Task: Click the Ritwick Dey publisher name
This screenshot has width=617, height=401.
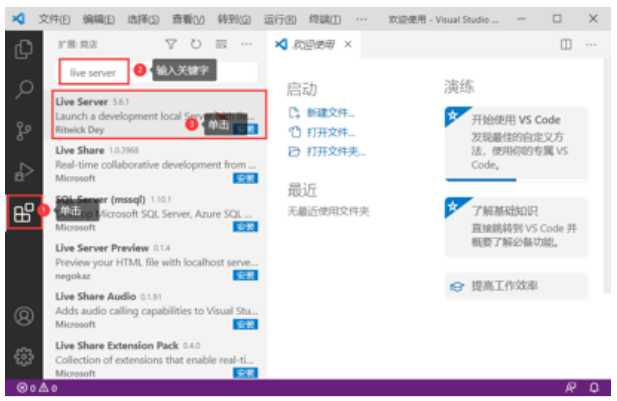Action: coord(79,130)
